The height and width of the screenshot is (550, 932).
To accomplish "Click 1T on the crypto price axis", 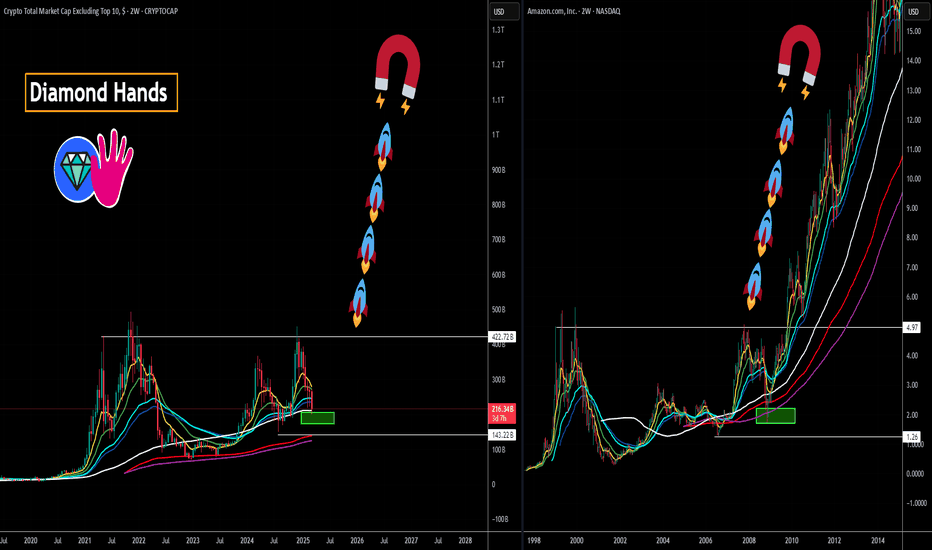I will 496,134.
